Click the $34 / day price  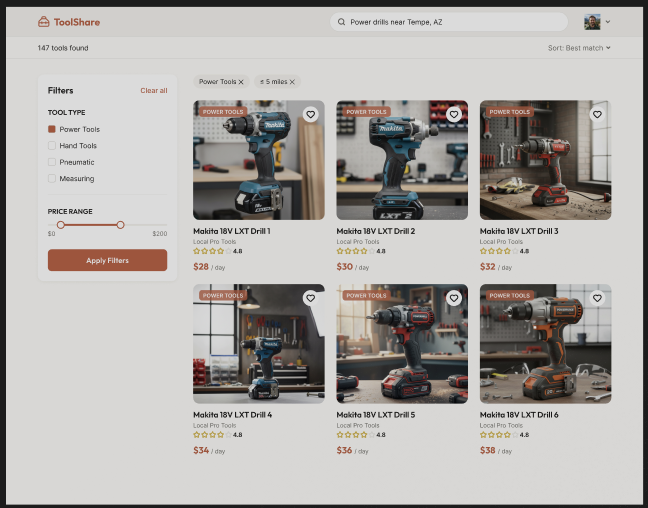pyautogui.click(x=209, y=450)
